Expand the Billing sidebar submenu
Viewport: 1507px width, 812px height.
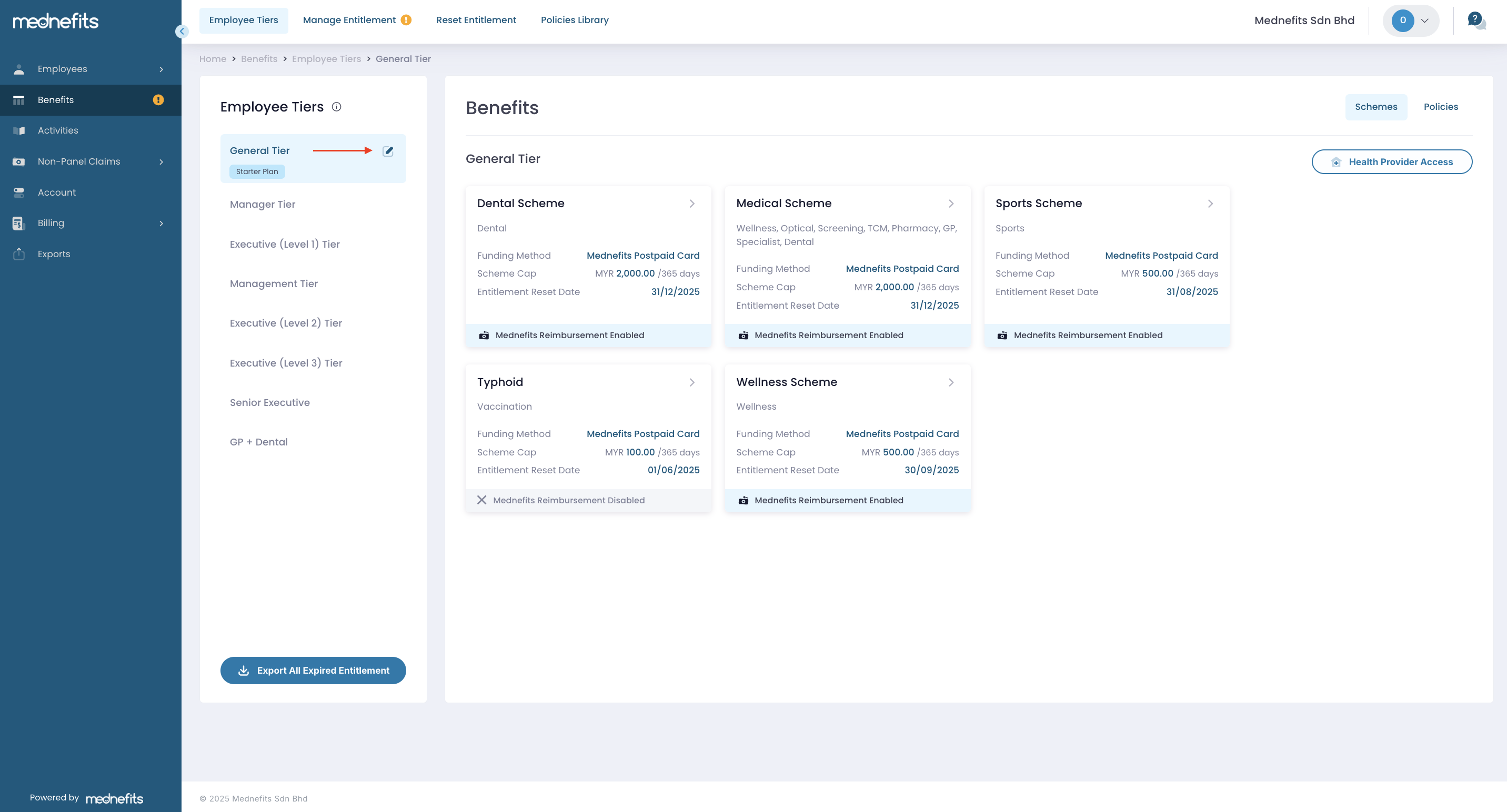click(161, 224)
